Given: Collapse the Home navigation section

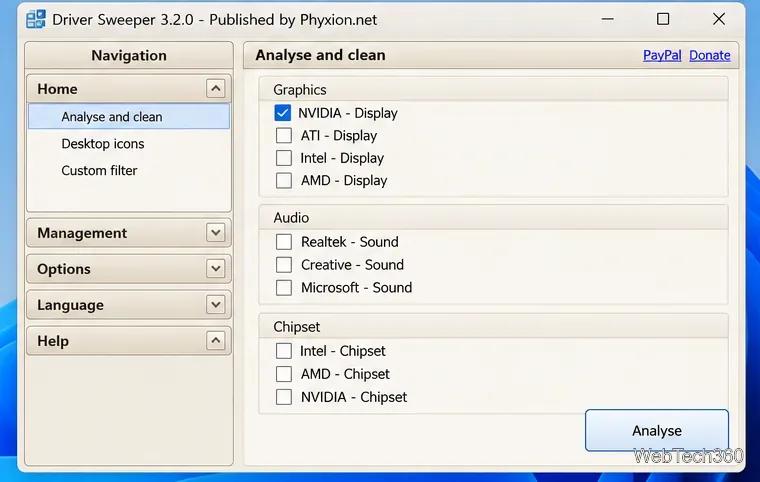Looking at the screenshot, I should click(216, 89).
